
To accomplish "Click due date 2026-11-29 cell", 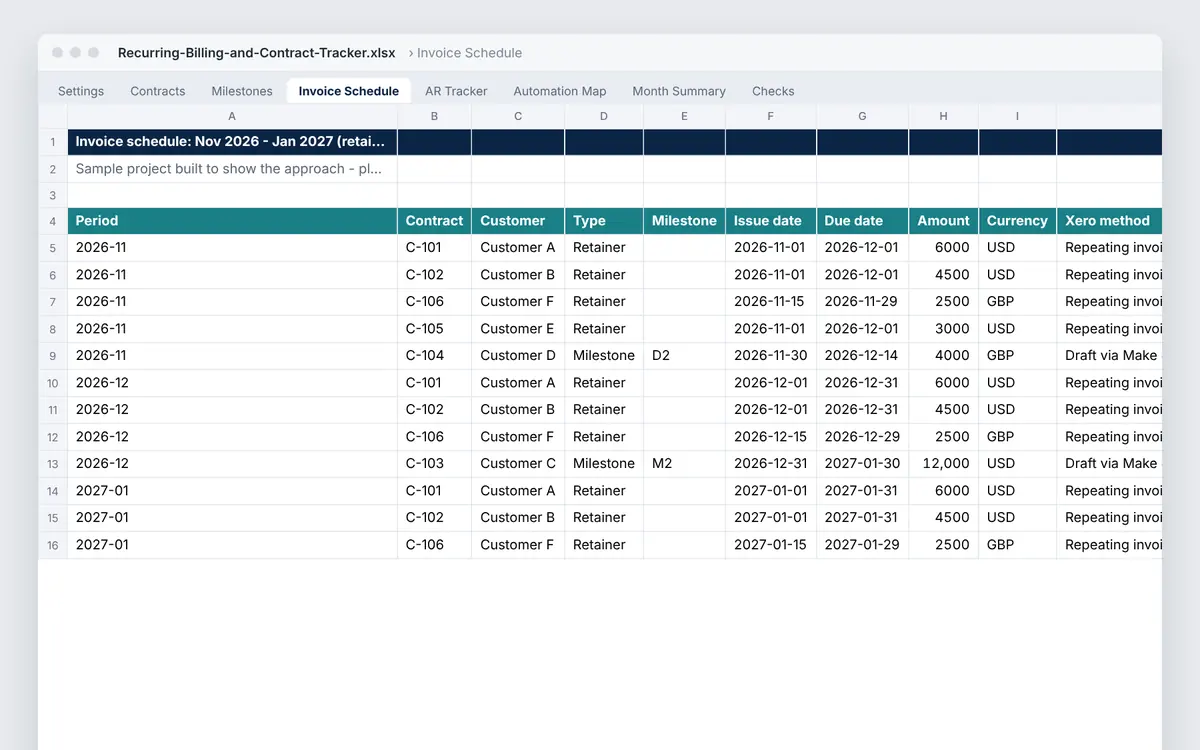I will click(862, 301).
